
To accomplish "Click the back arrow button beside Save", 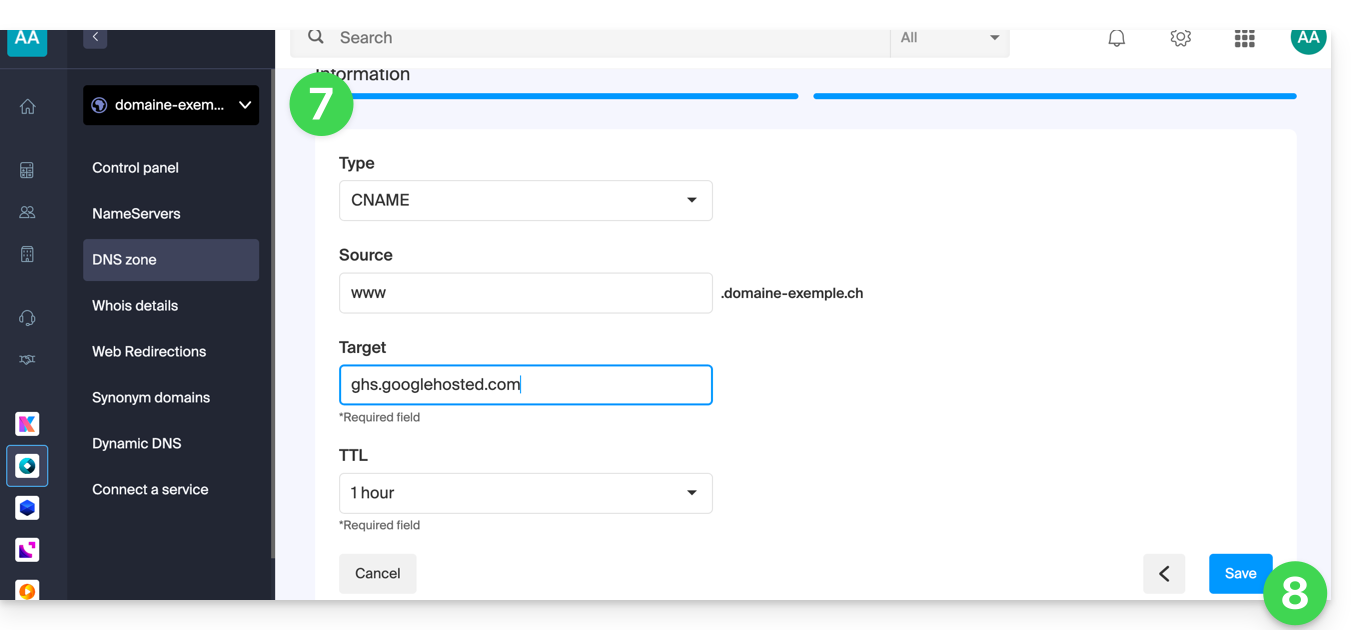I will 1164,573.
